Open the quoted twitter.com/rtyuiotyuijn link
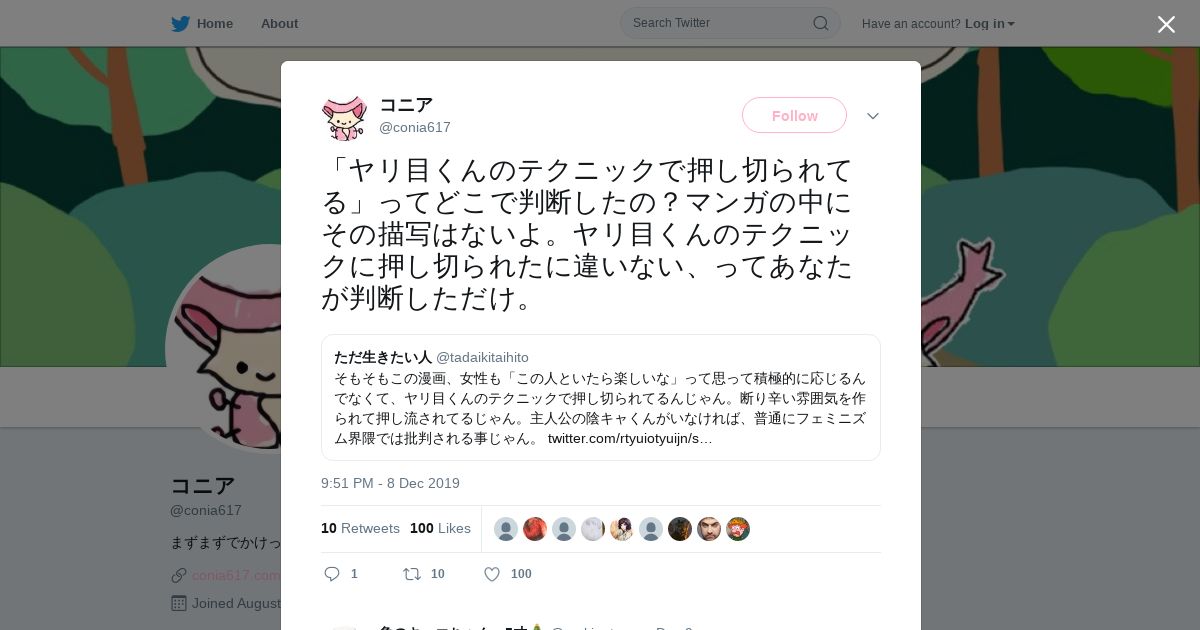Image resolution: width=1200 pixels, height=630 pixels. click(630, 438)
